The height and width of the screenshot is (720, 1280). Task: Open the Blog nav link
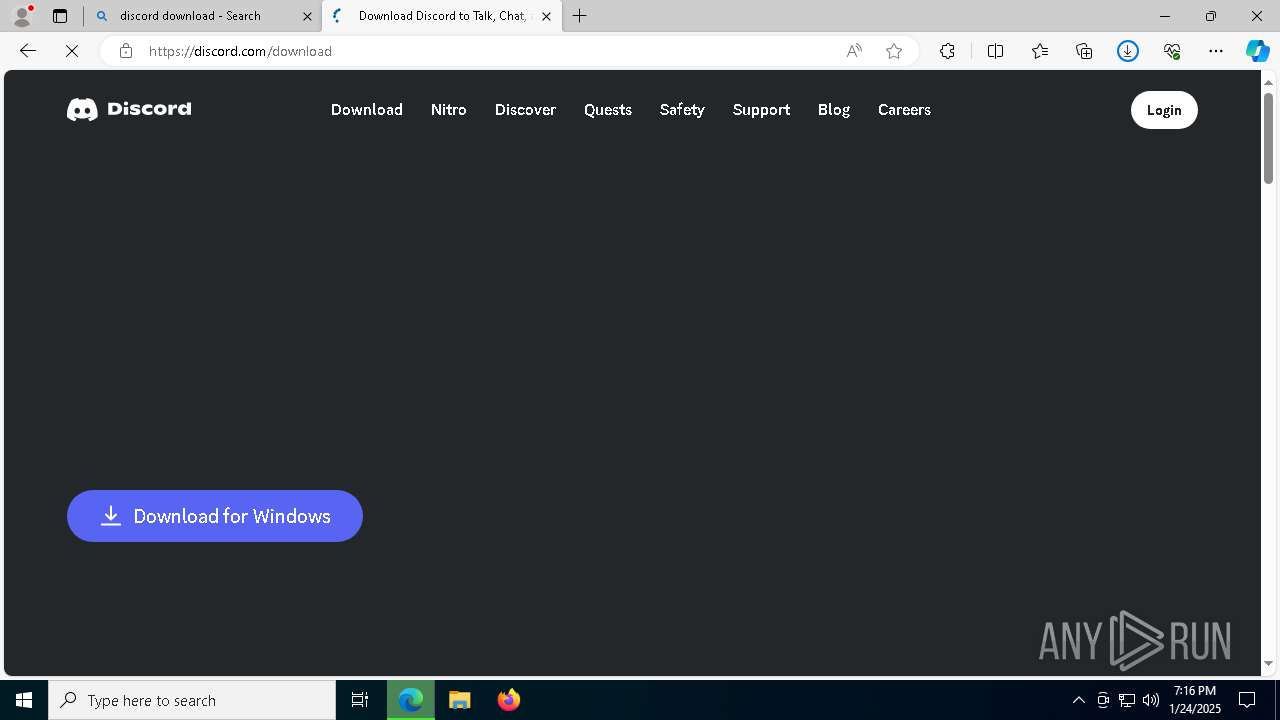834,110
